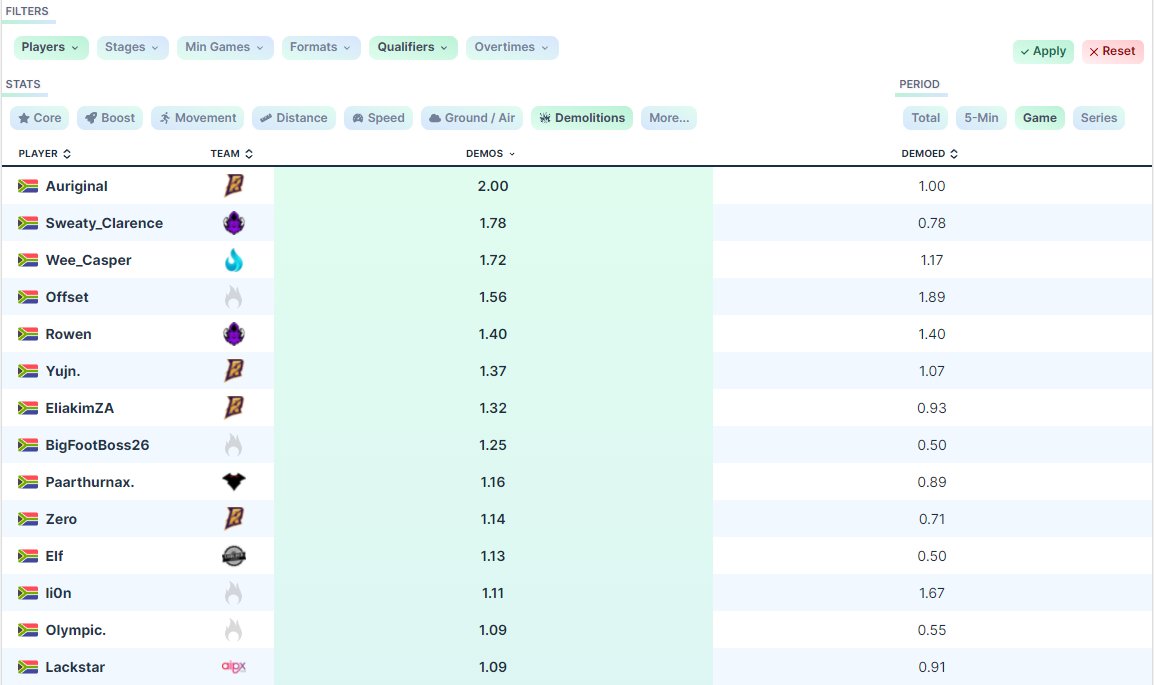Screen dimensions: 1154x685
Task: Switch to the Series period tab
Action: point(1098,117)
